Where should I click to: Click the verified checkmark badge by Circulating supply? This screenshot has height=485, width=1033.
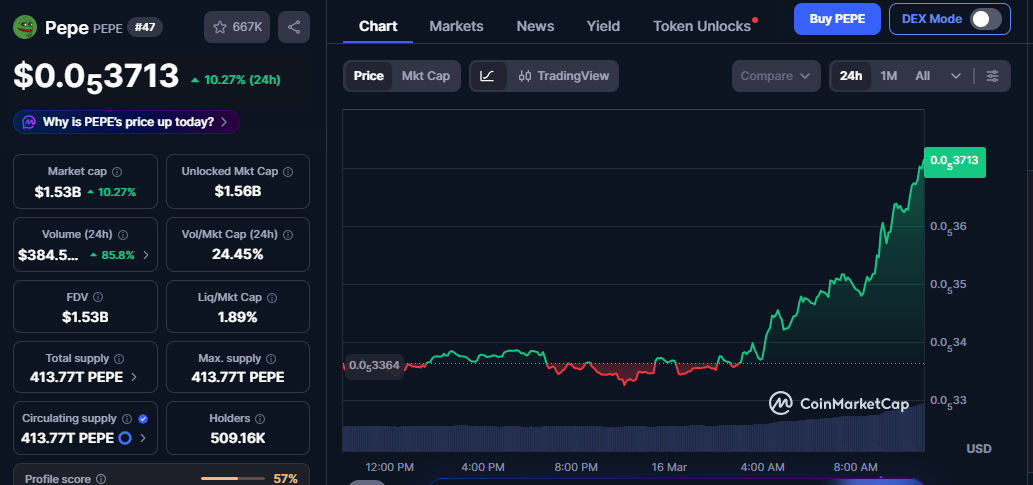[143, 418]
